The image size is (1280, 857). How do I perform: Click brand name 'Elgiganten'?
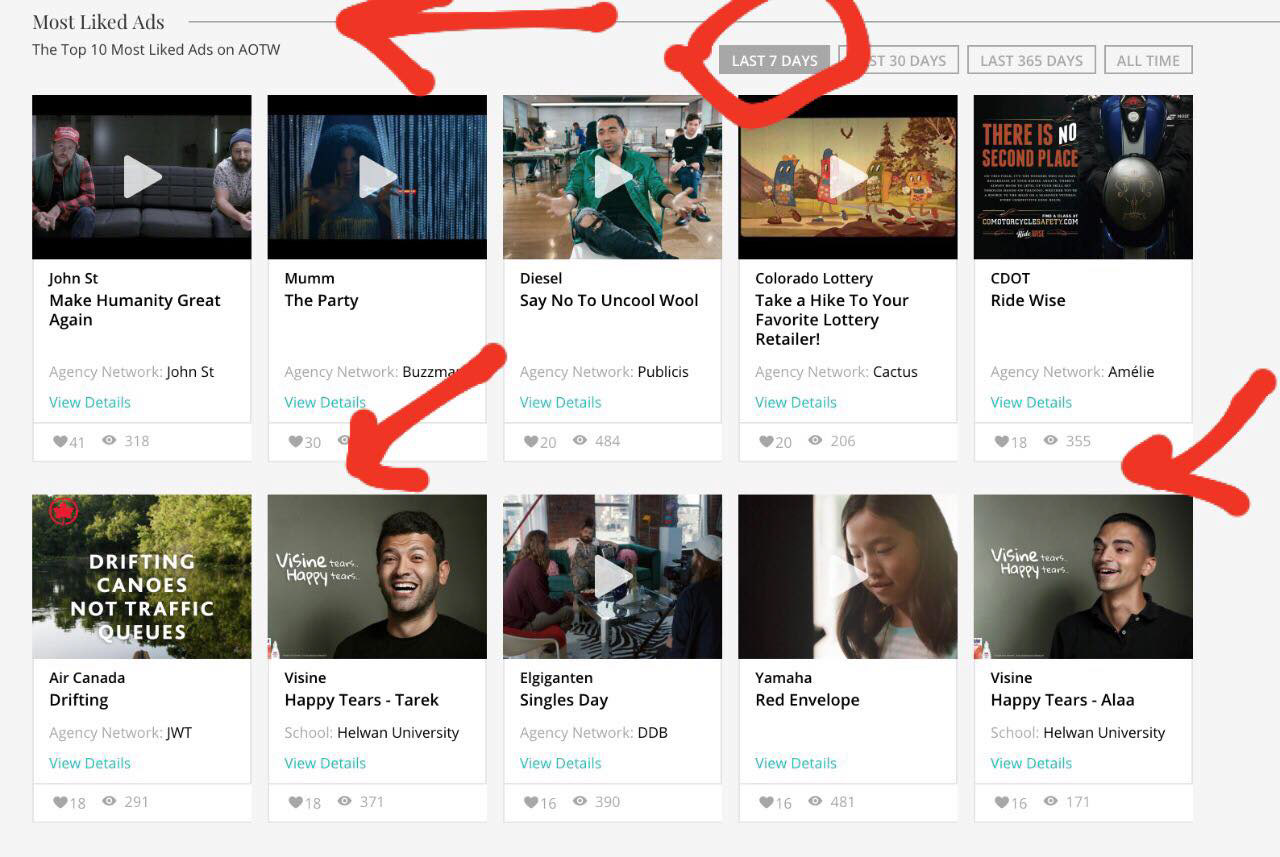(x=556, y=678)
